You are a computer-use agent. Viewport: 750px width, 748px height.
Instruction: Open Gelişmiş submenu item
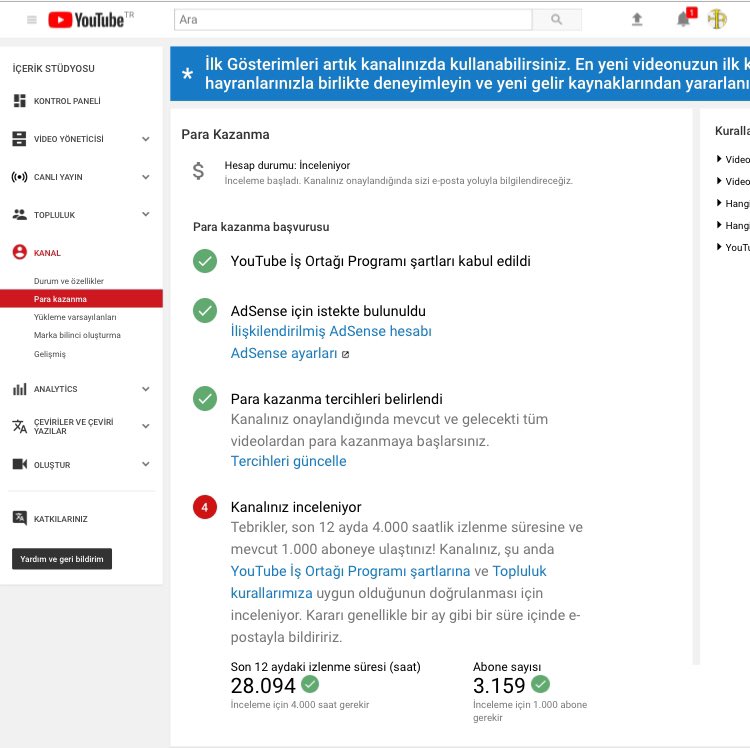50,354
